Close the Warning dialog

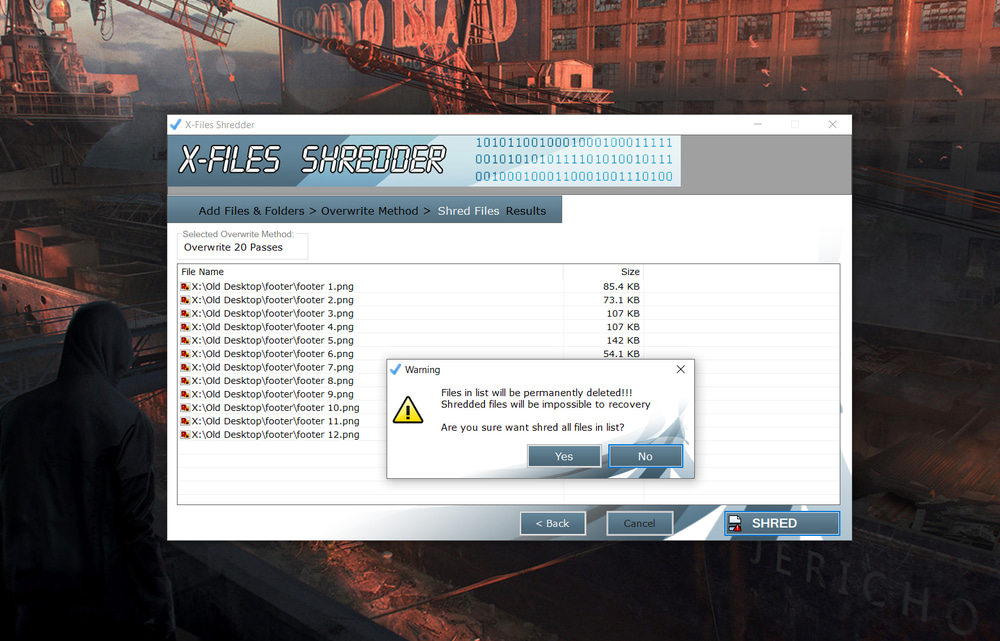pos(680,369)
